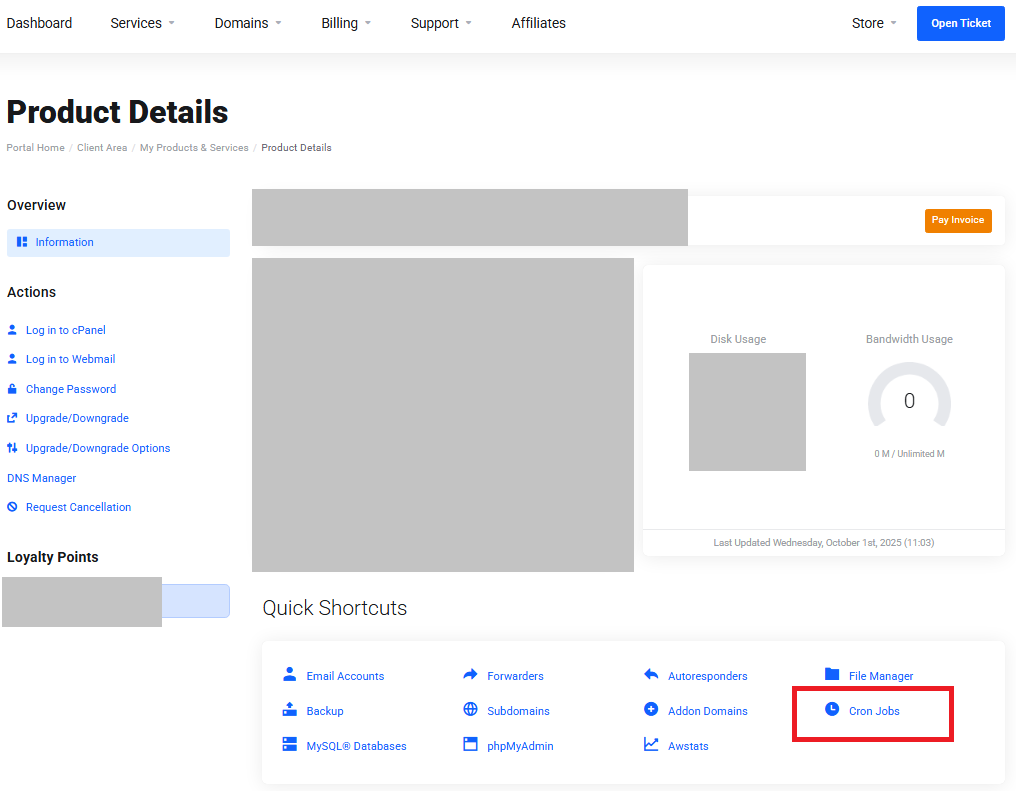Click the user icon beside Log in to cPanel
The width and height of the screenshot is (1016, 791).
12,330
